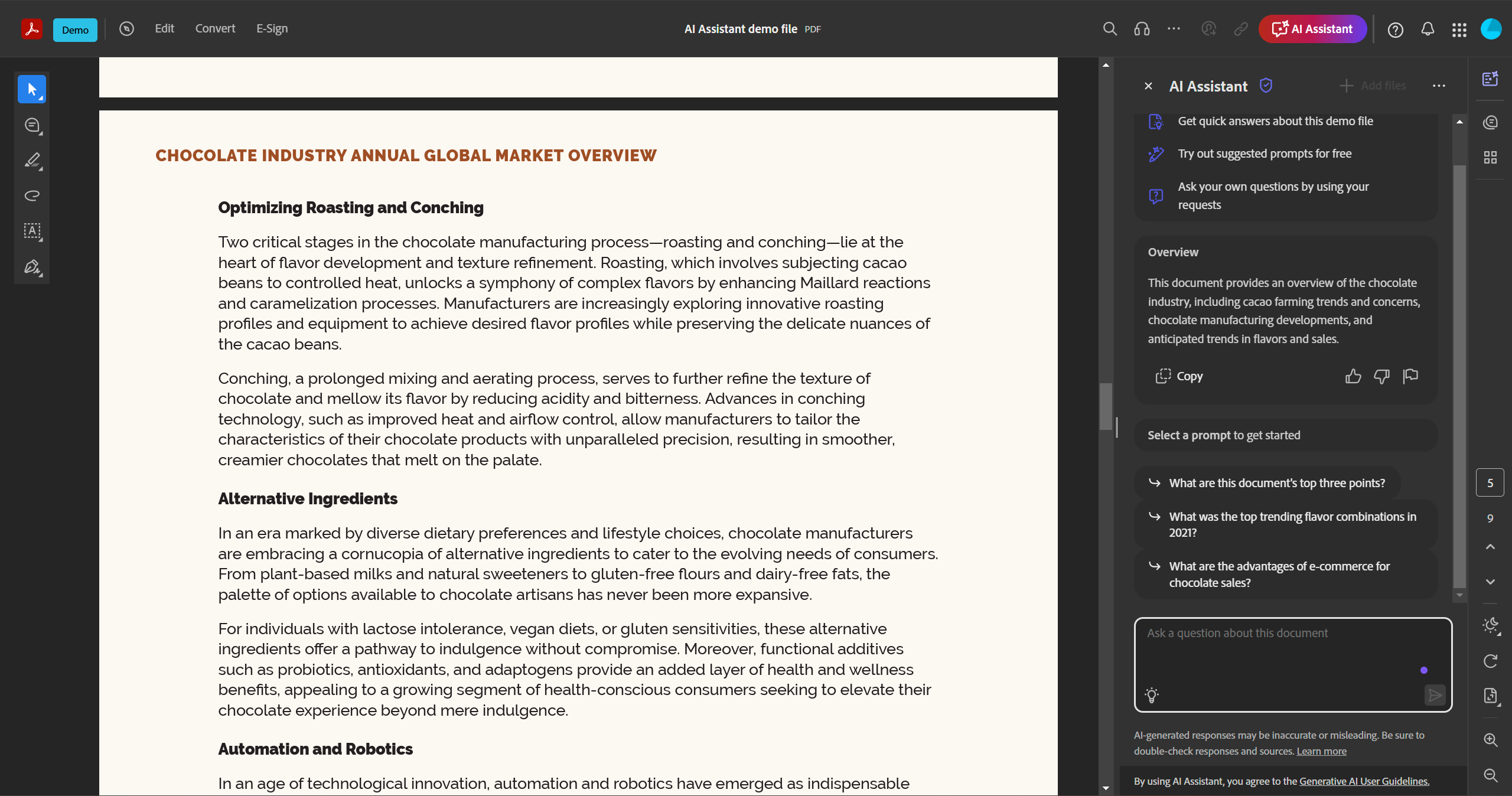Toggle the dark mode display theme icon
This screenshot has height=796, width=1512.
click(1490, 625)
